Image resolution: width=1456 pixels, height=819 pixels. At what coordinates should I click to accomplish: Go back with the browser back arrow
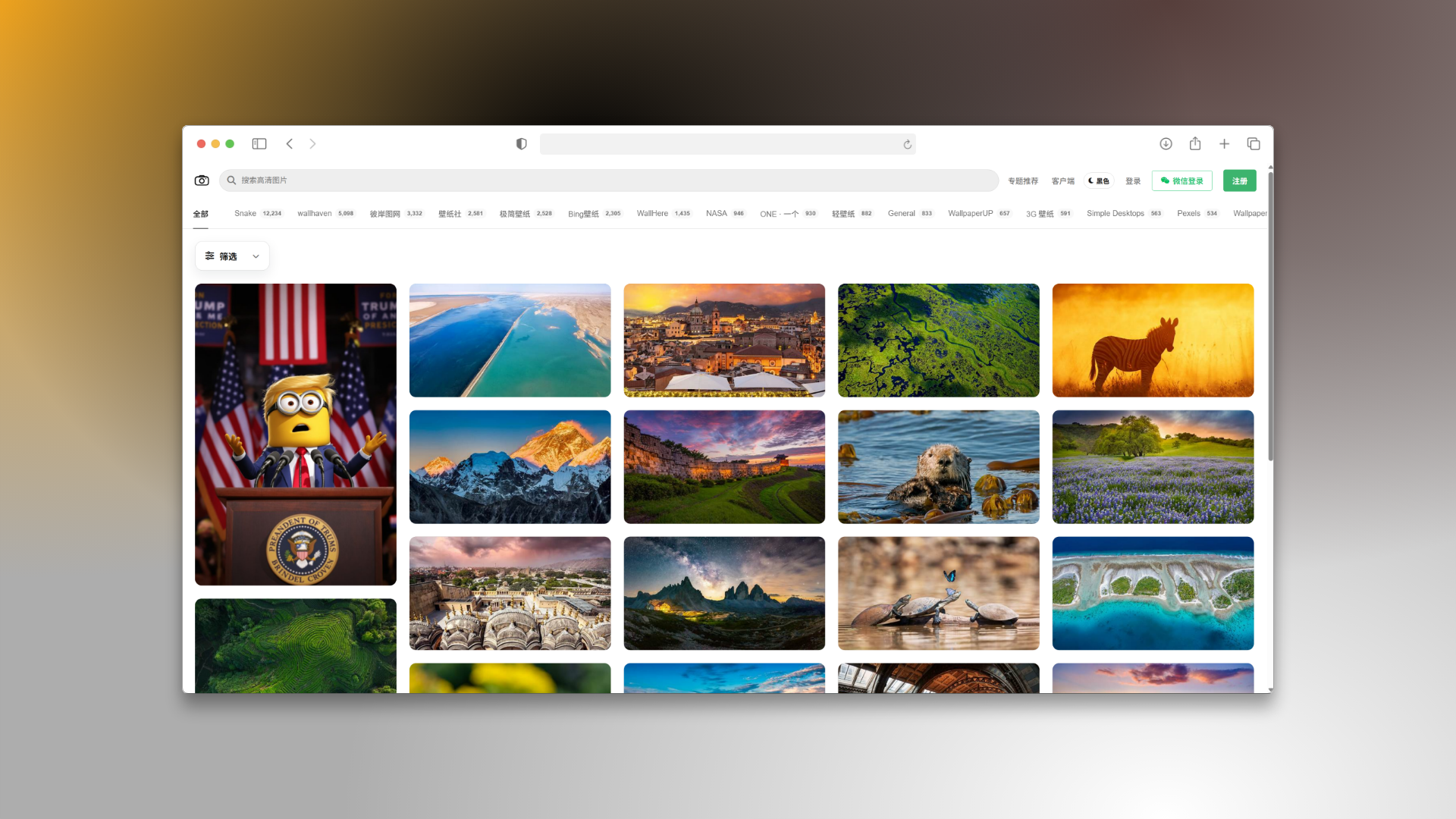289,144
